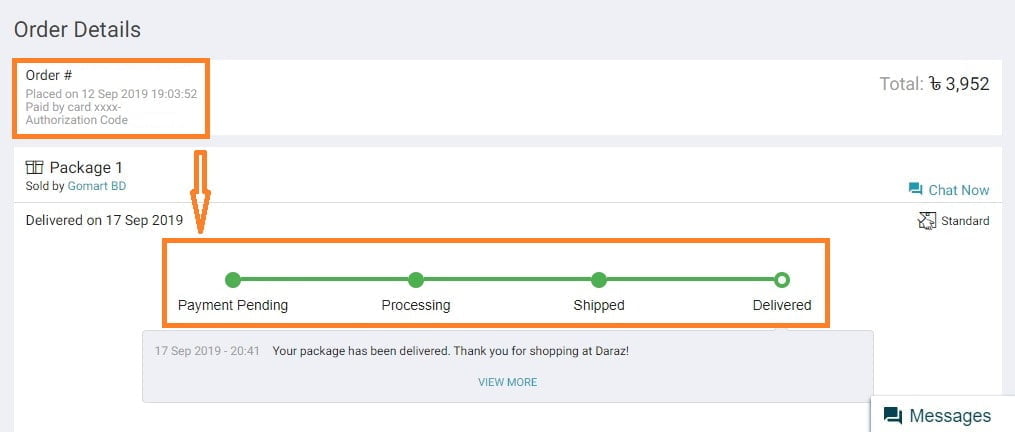Click the Delivered on 17 Sep 2019 text
The width and height of the screenshot is (1015, 432).
pyautogui.click(x=104, y=220)
